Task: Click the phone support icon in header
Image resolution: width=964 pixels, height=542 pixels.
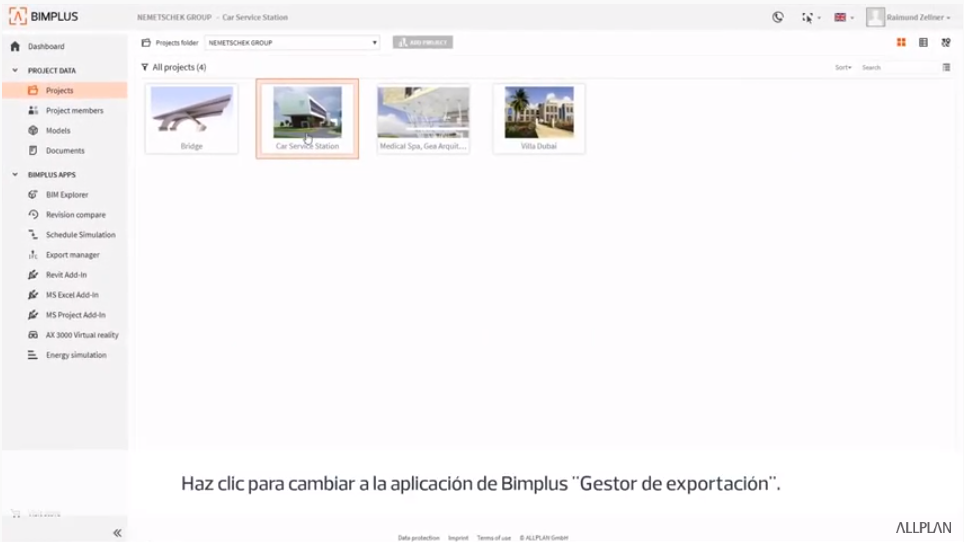Action: [x=778, y=17]
